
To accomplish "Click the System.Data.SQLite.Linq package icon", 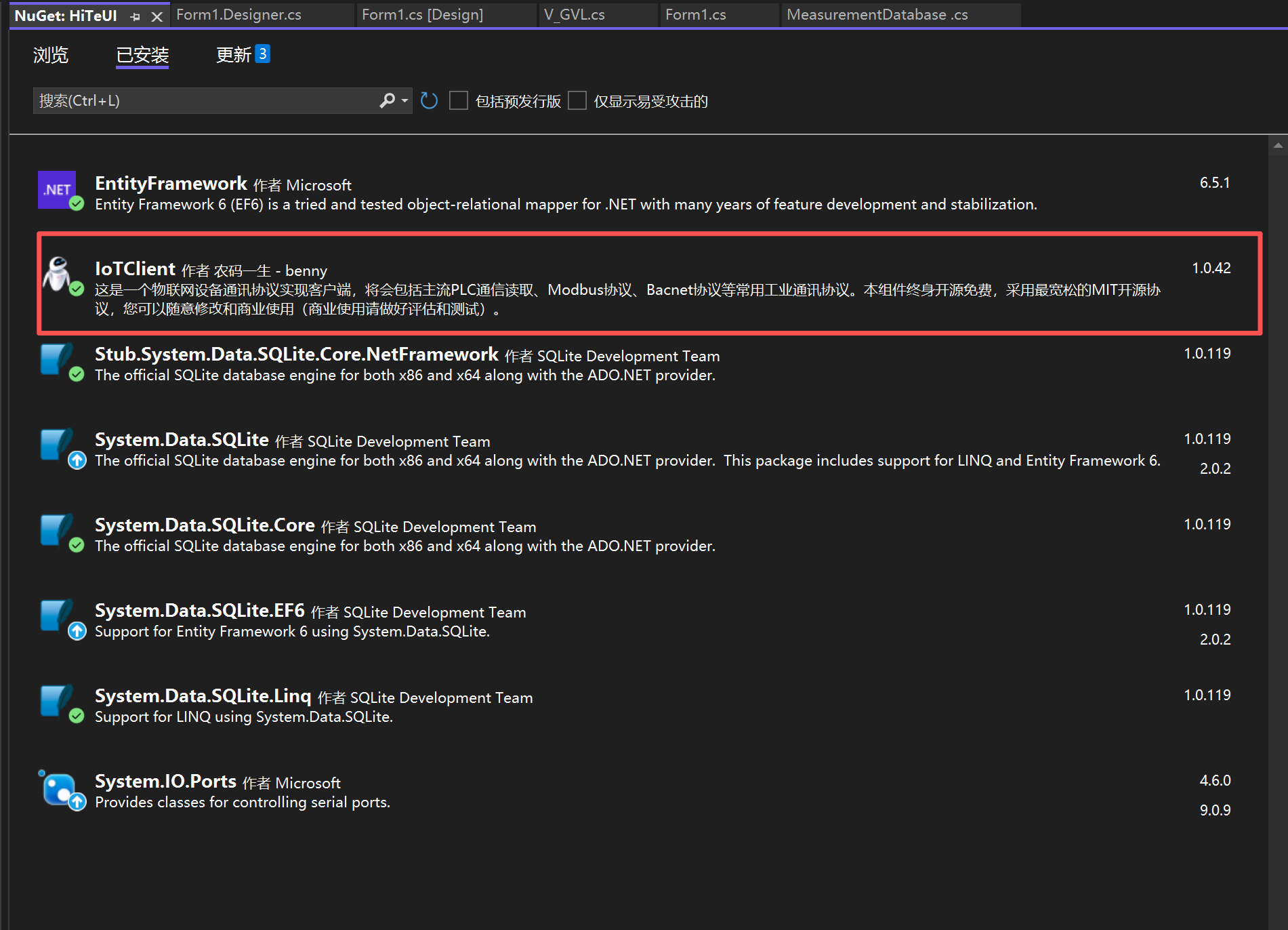I will (57, 702).
